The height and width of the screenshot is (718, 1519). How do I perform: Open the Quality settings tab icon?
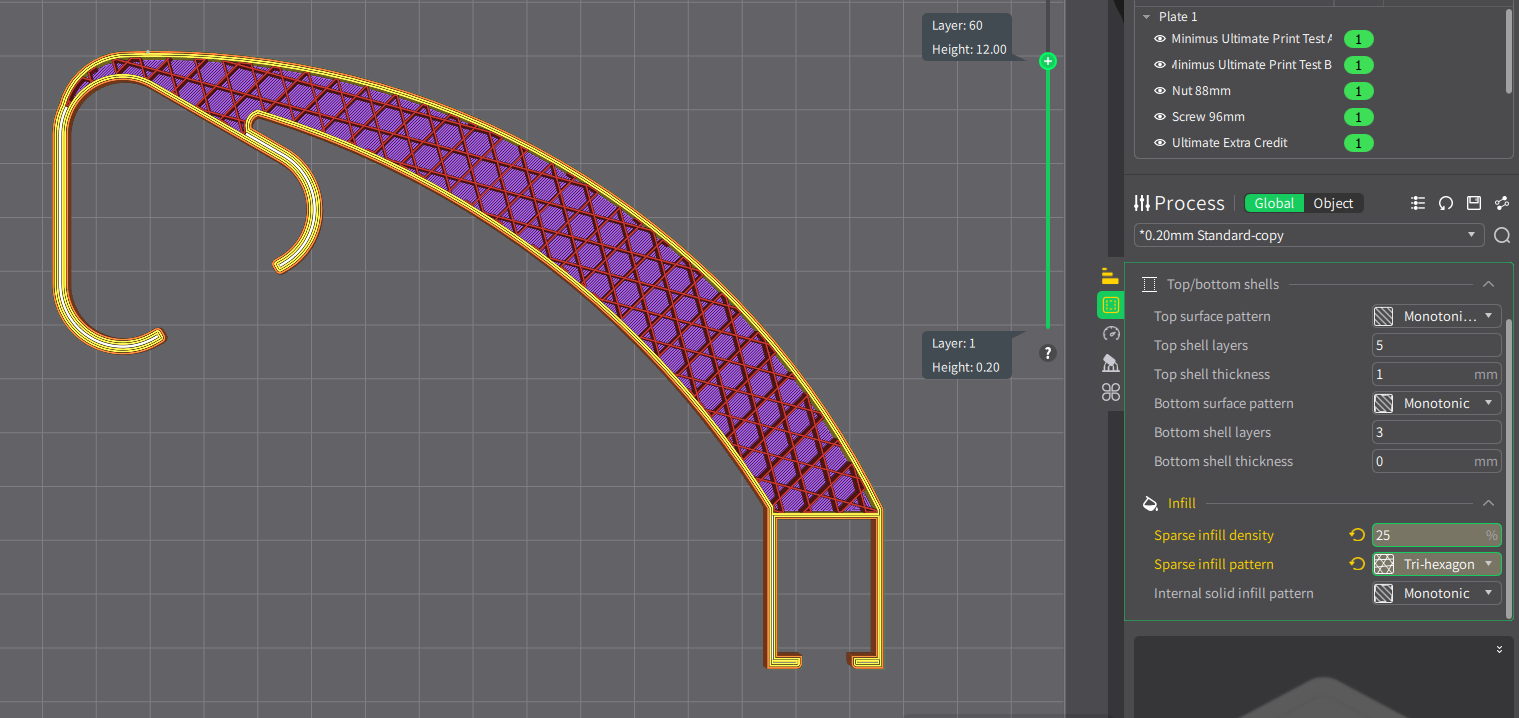tap(1110, 276)
